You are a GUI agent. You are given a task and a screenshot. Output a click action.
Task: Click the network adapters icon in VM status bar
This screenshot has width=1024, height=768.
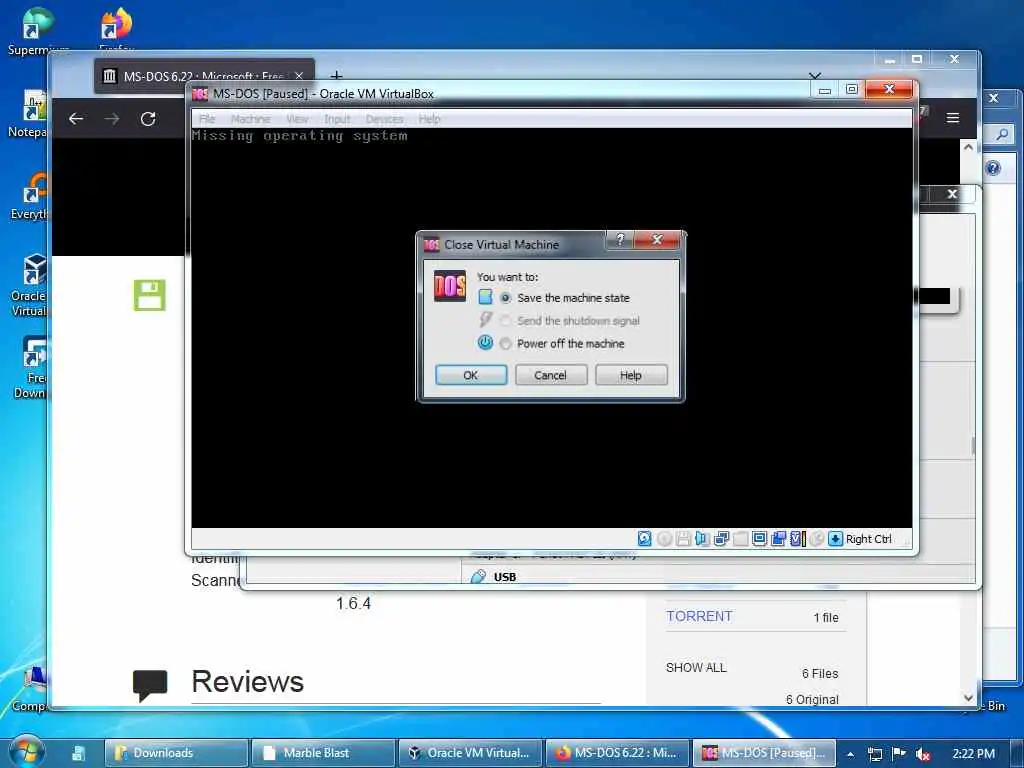[x=721, y=539]
